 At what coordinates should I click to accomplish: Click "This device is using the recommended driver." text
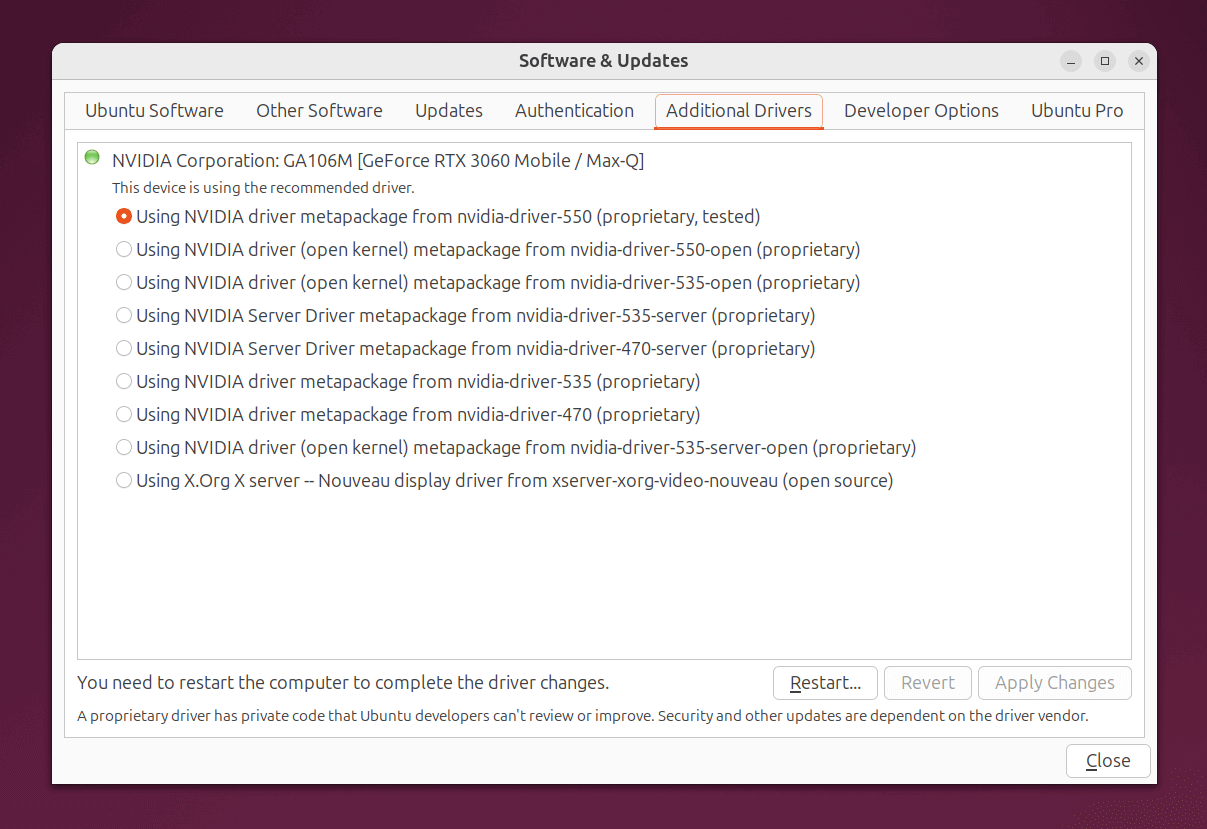pyautogui.click(x=263, y=187)
